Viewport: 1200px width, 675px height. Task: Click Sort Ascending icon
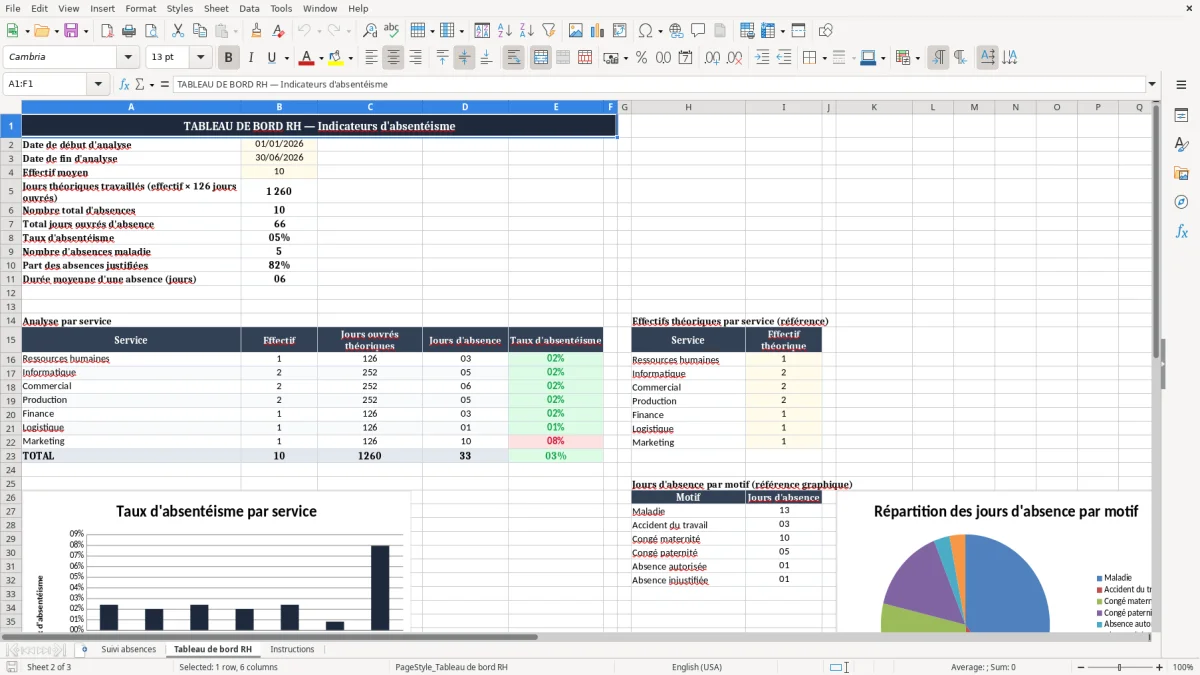point(504,31)
